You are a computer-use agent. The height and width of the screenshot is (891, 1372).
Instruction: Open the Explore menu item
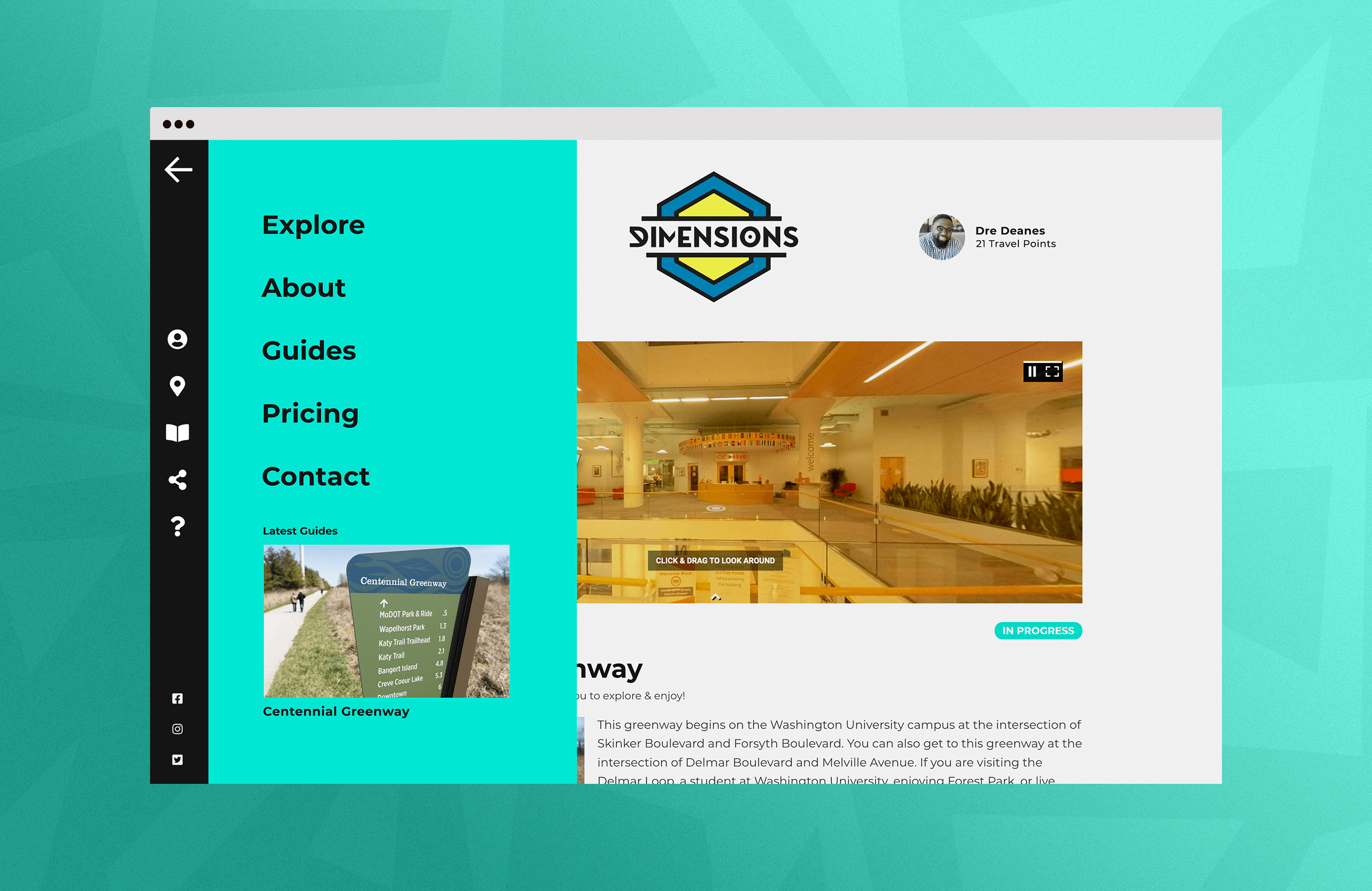(x=314, y=225)
